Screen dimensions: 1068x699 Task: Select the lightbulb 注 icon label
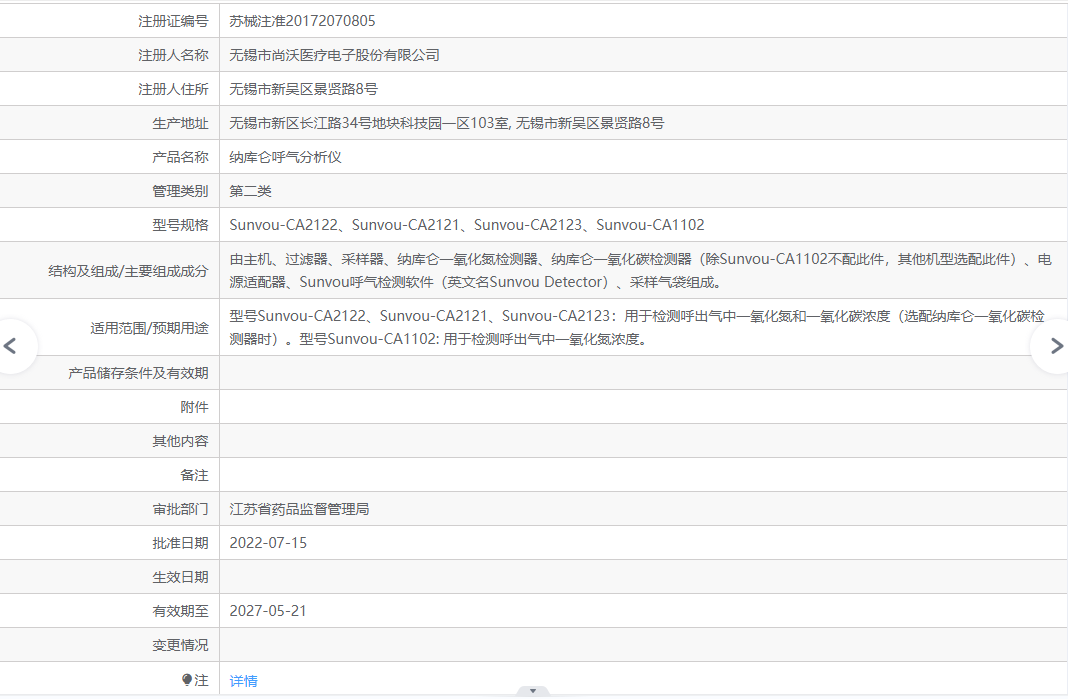(x=195, y=680)
